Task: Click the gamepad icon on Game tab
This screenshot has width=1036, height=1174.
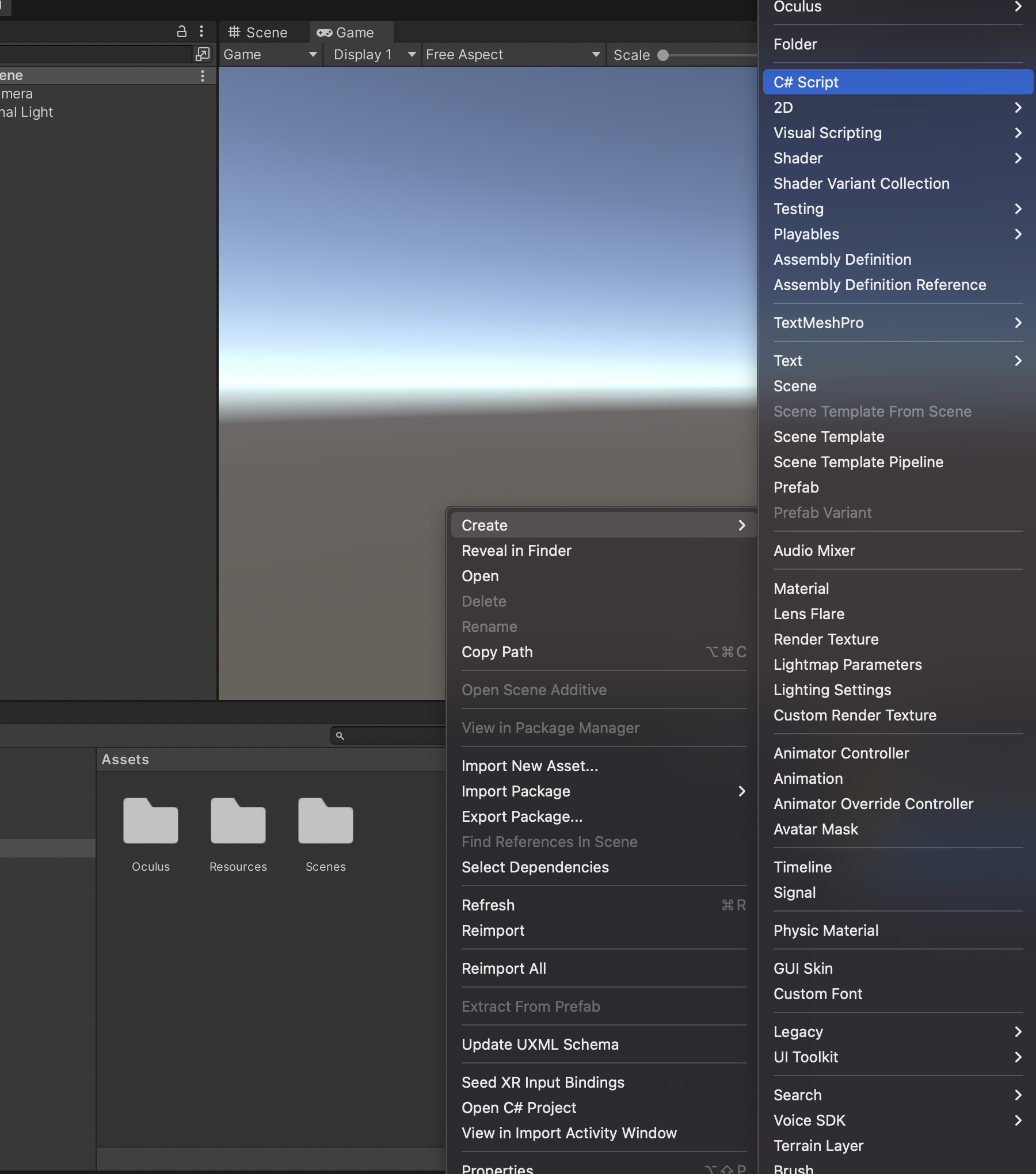Action: click(324, 32)
